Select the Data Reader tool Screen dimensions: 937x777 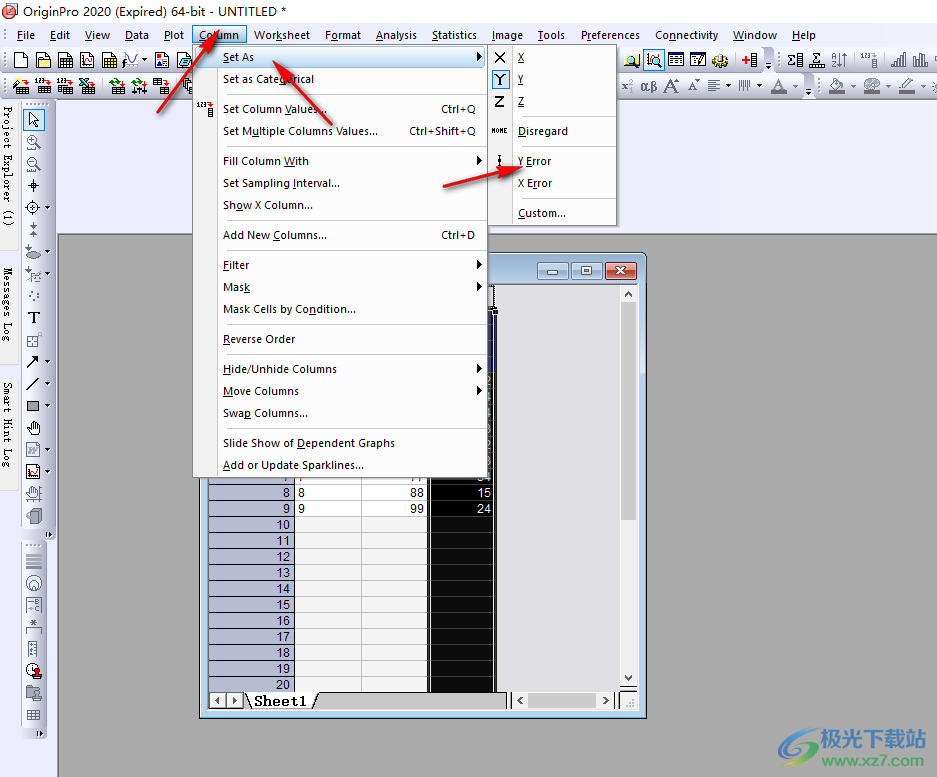coord(33,208)
